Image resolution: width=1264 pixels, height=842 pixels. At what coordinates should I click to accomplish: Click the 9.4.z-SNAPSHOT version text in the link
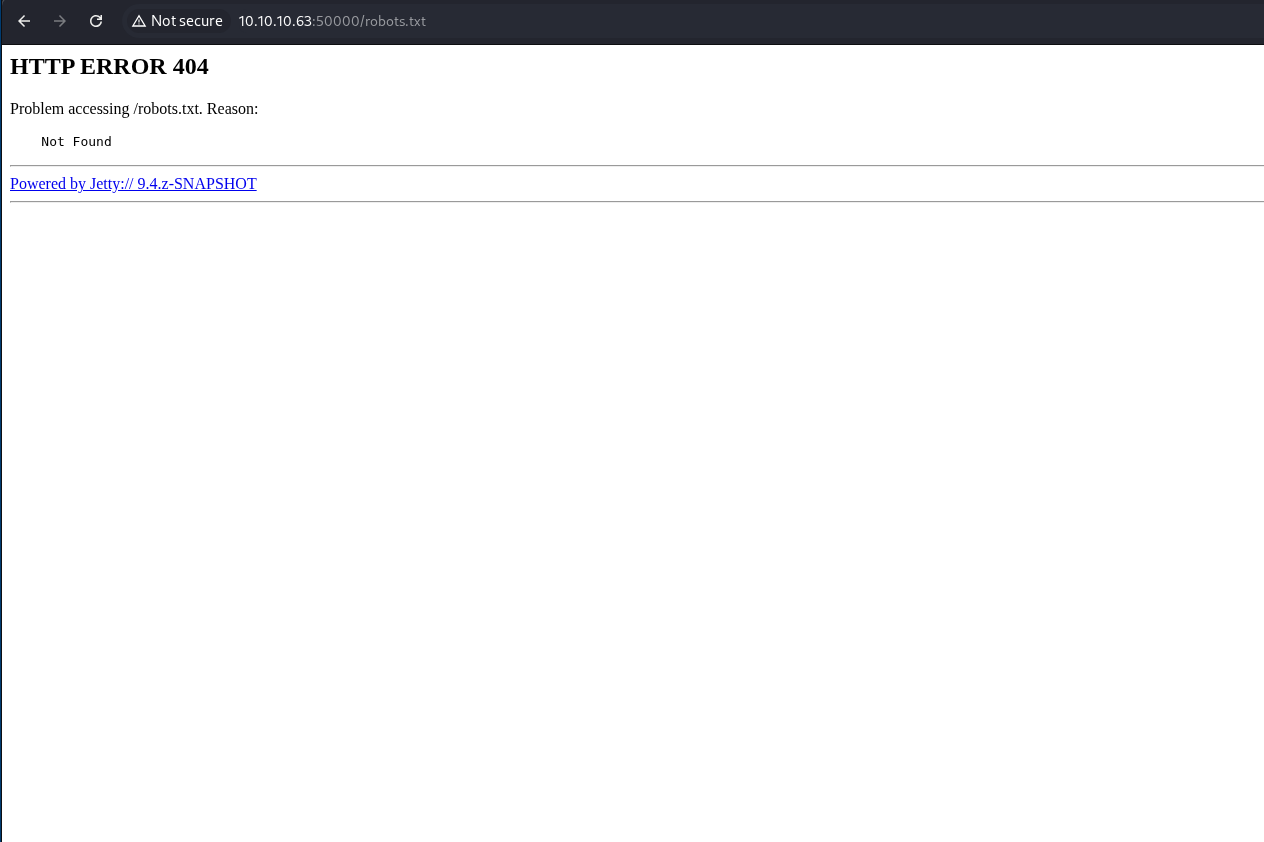click(x=197, y=184)
